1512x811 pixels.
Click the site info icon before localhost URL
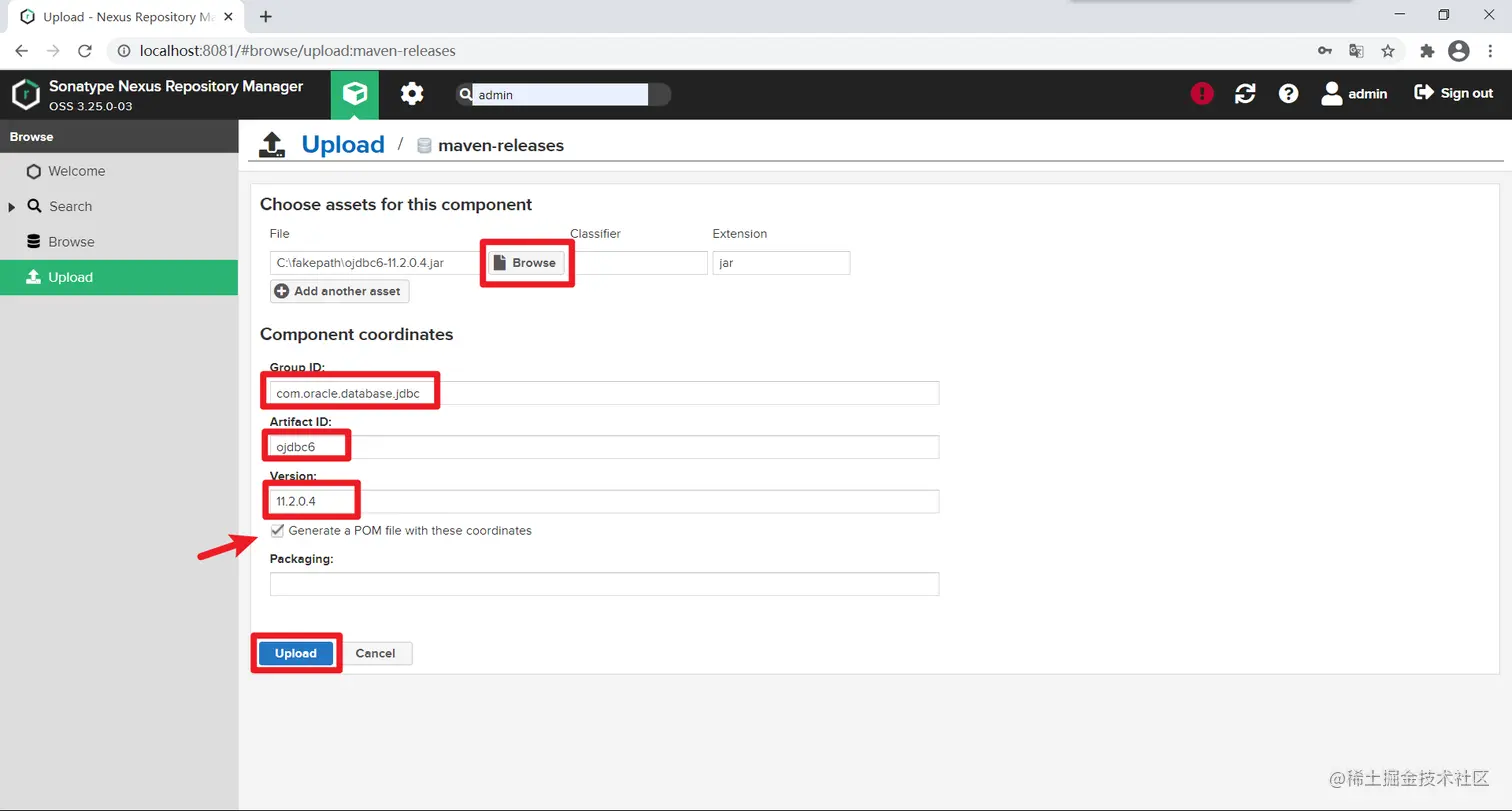[125, 50]
